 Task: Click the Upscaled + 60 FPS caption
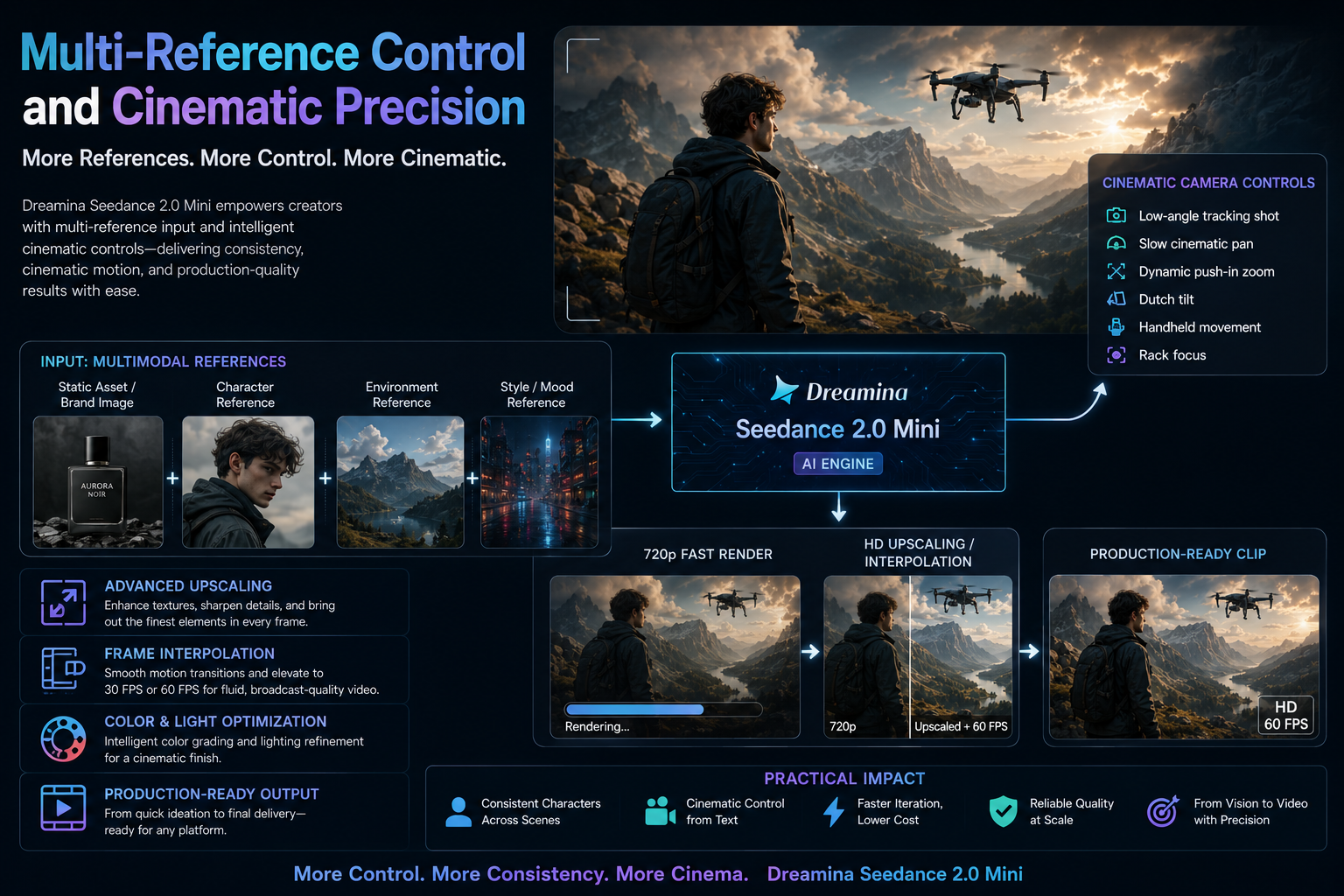pos(961,726)
